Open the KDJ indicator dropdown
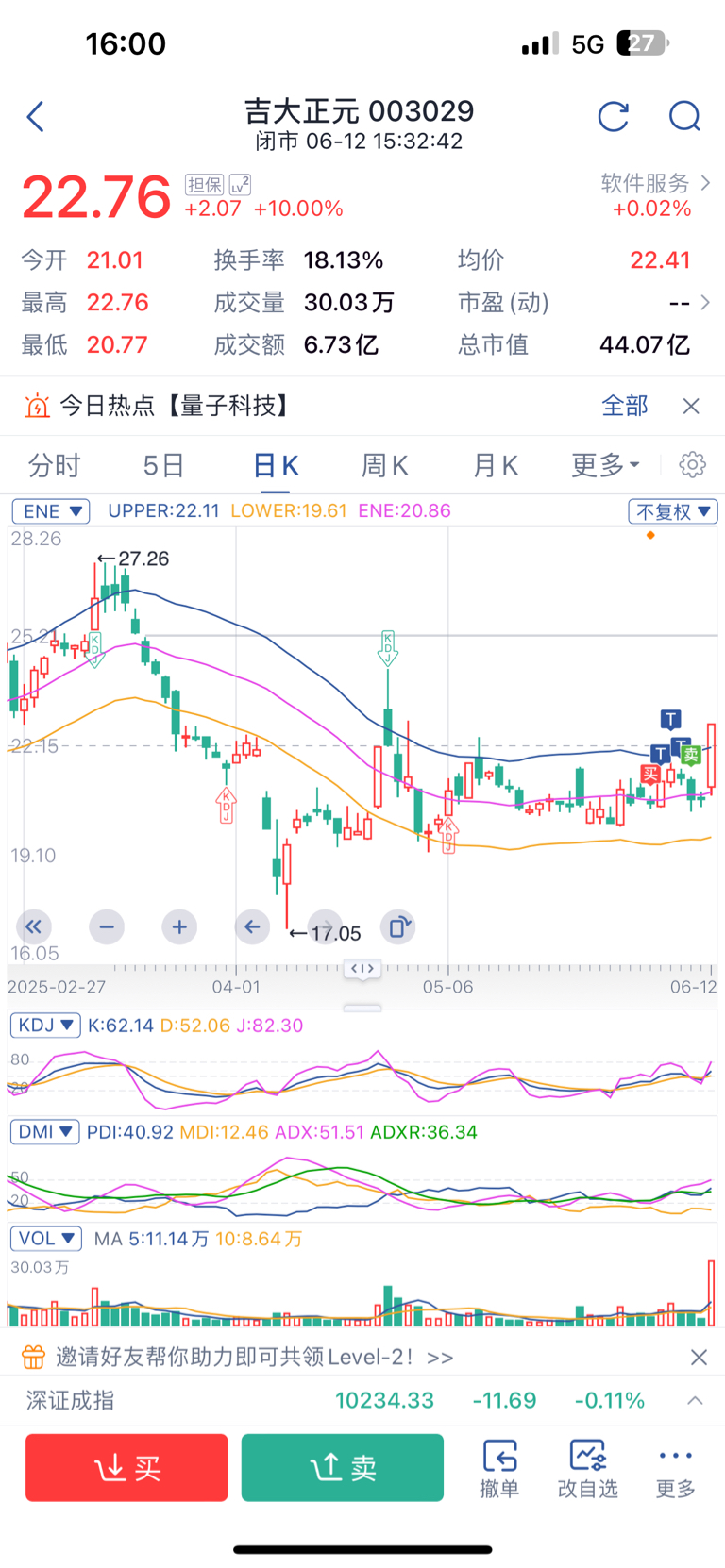The width and height of the screenshot is (725, 1568). pyautogui.click(x=44, y=1025)
